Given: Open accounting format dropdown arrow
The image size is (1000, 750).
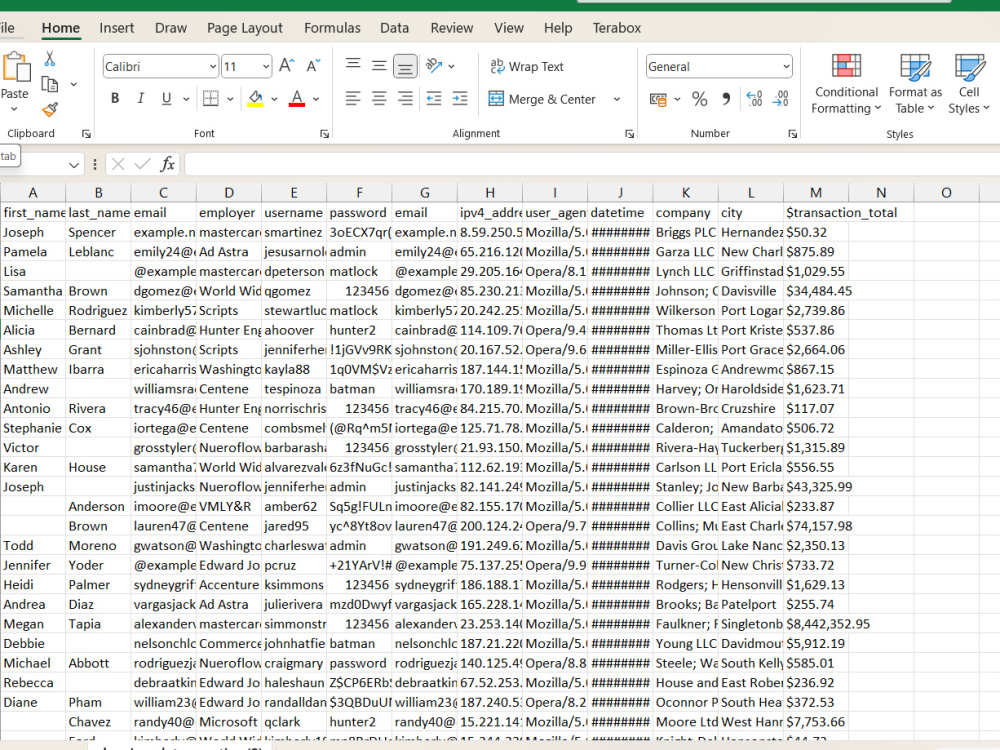Looking at the screenshot, I should click(677, 99).
